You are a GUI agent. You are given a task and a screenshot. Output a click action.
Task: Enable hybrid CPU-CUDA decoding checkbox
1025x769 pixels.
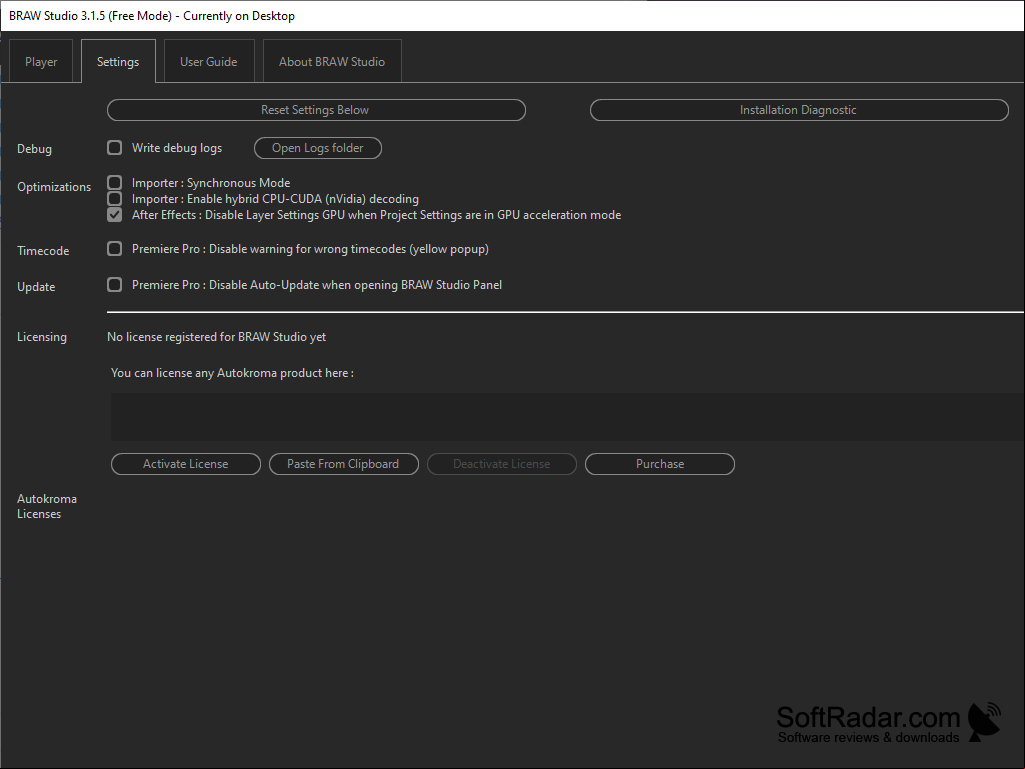pos(114,198)
